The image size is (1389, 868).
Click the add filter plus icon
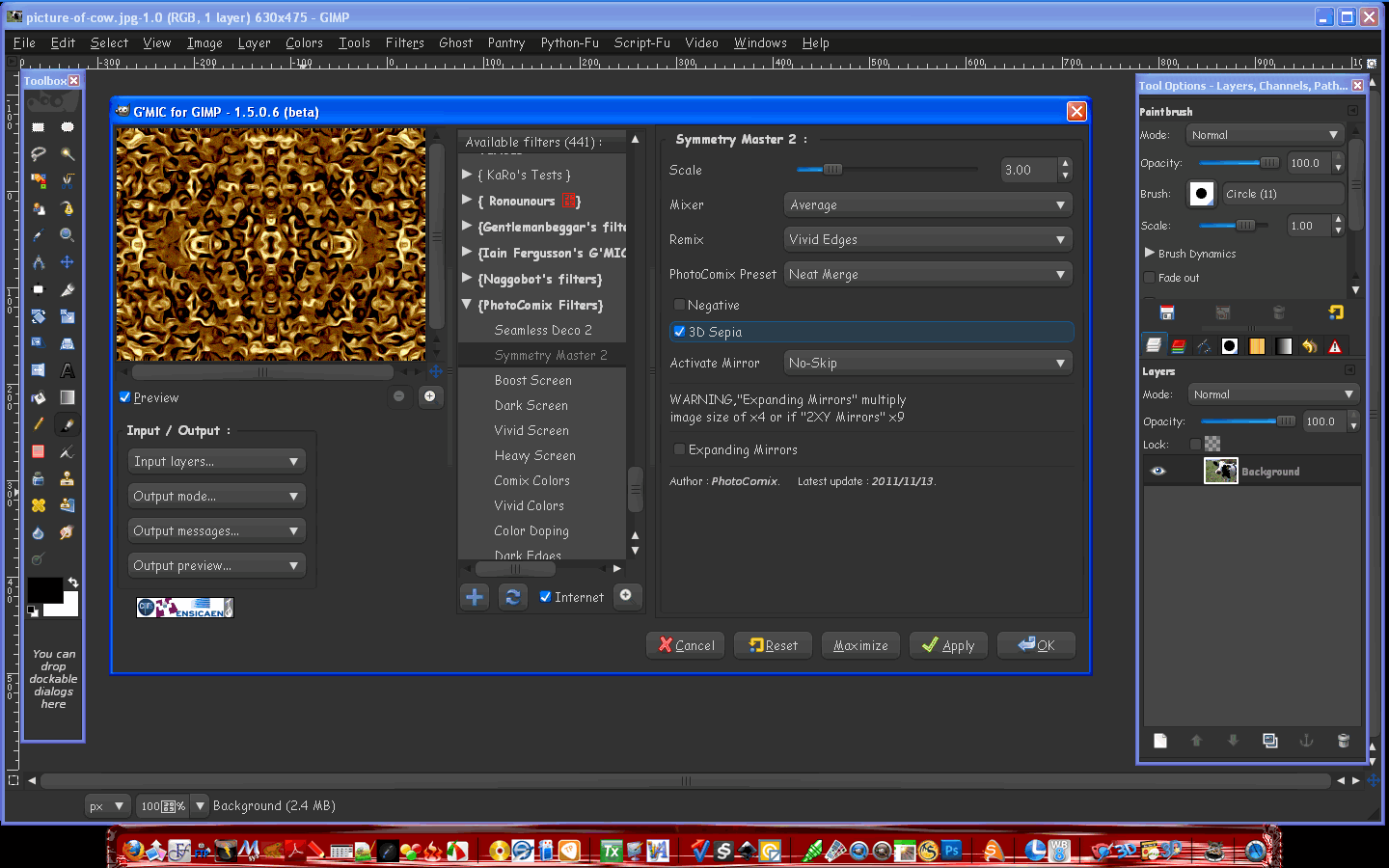[475, 597]
